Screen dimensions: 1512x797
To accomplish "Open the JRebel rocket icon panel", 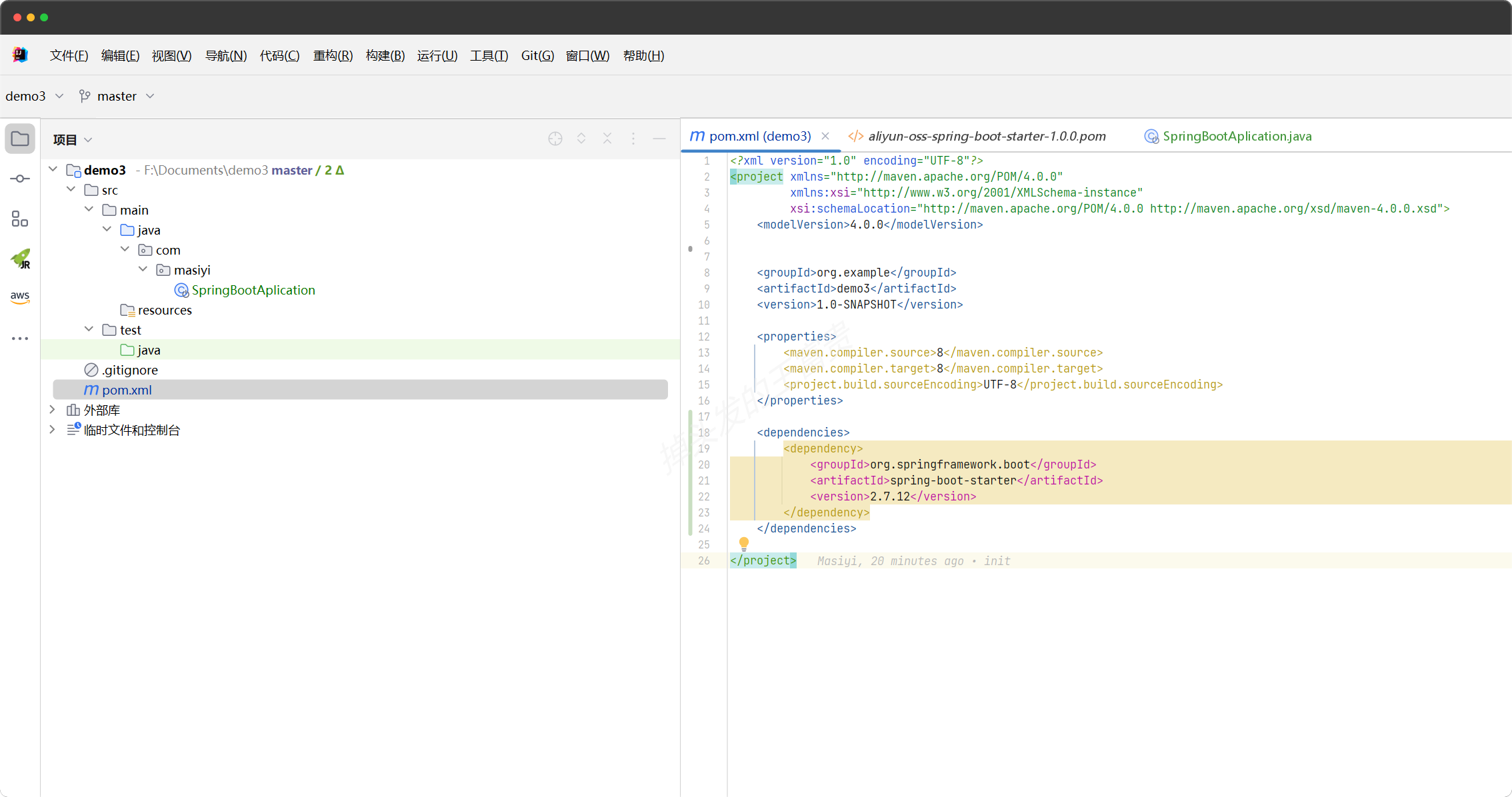I will click(x=20, y=259).
